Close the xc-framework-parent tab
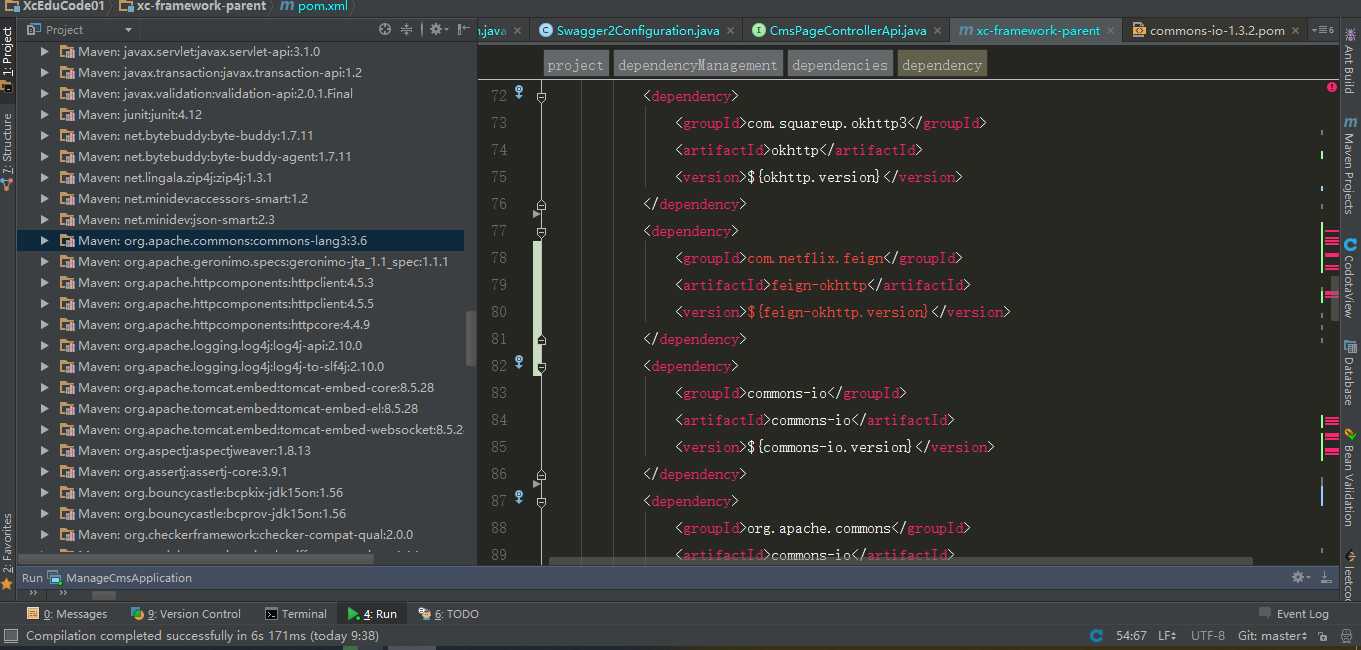Image resolution: width=1361 pixels, height=650 pixels. (x=1112, y=31)
